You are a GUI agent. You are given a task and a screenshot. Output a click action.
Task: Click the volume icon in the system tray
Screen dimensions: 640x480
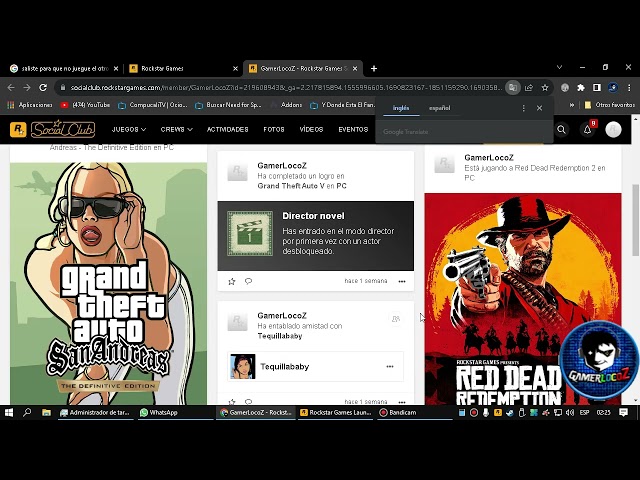pos(570,413)
